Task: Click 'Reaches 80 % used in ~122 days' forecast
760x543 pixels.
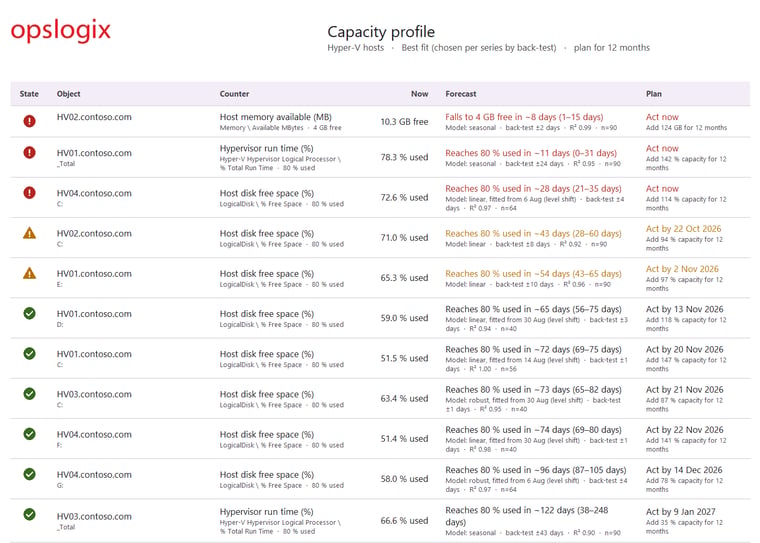Action: 526,516
